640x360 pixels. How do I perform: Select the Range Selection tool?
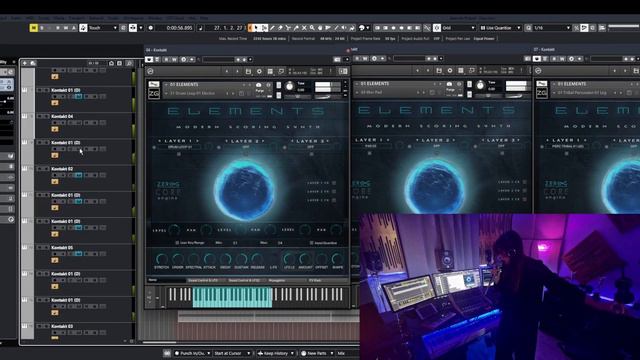coord(264,28)
